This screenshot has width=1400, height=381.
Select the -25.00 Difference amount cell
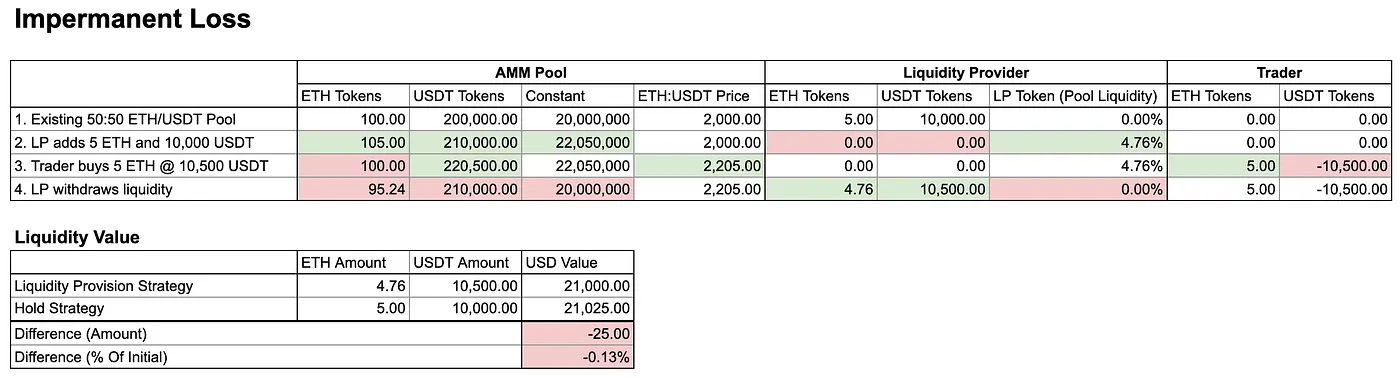pyautogui.click(x=578, y=333)
